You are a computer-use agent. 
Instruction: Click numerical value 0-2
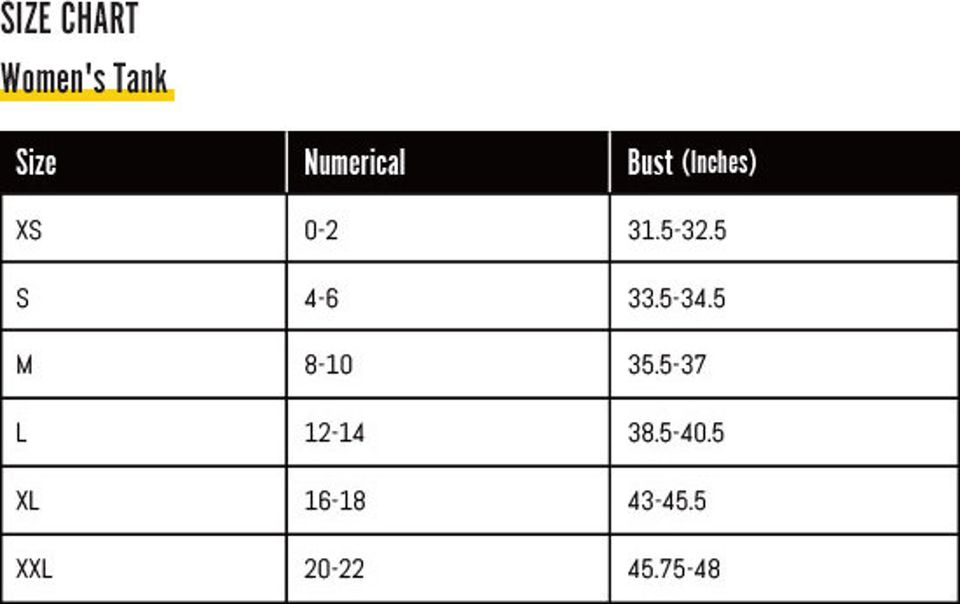tap(321, 230)
